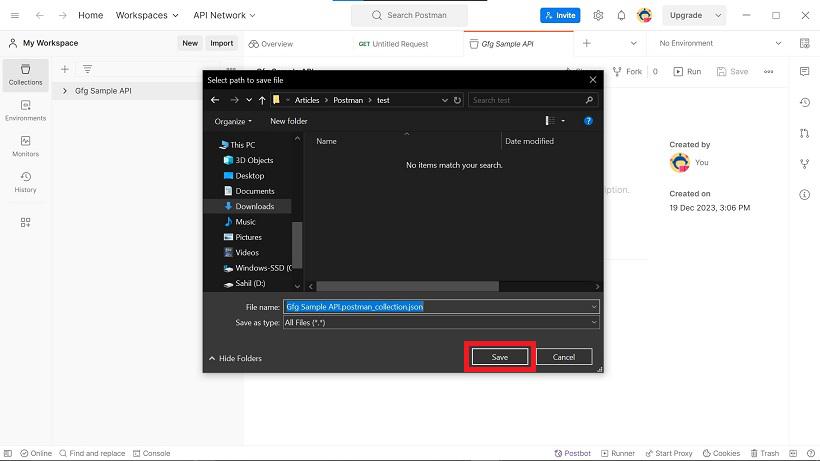Switch to the Untitled Request tab

pyautogui.click(x=393, y=44)
